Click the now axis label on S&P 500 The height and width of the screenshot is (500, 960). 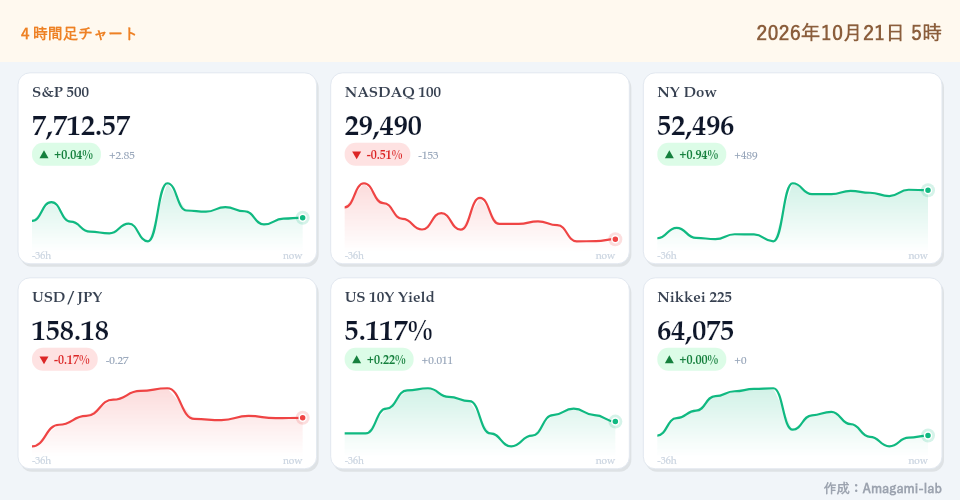tap(293, 256)
